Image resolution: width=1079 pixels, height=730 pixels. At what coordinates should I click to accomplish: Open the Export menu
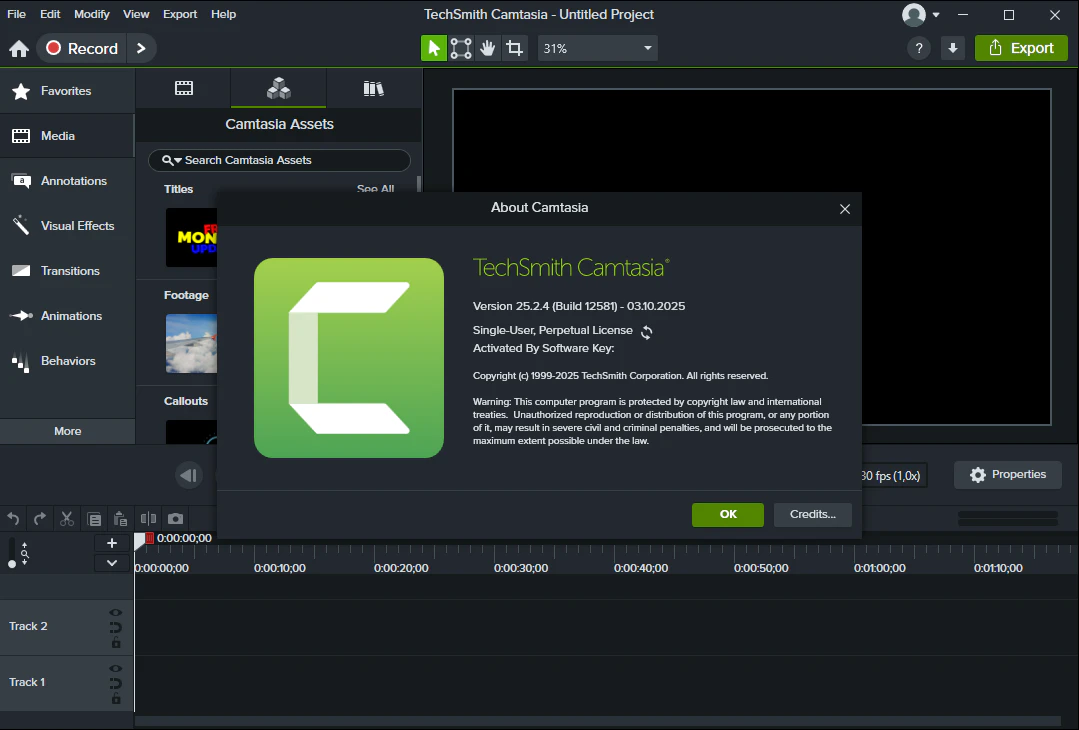pos(180,14)
